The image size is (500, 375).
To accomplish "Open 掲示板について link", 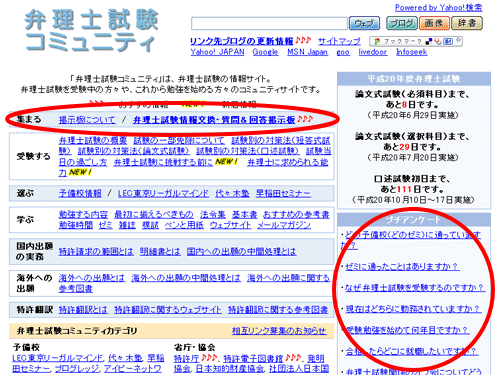I will tap(87, 120).
